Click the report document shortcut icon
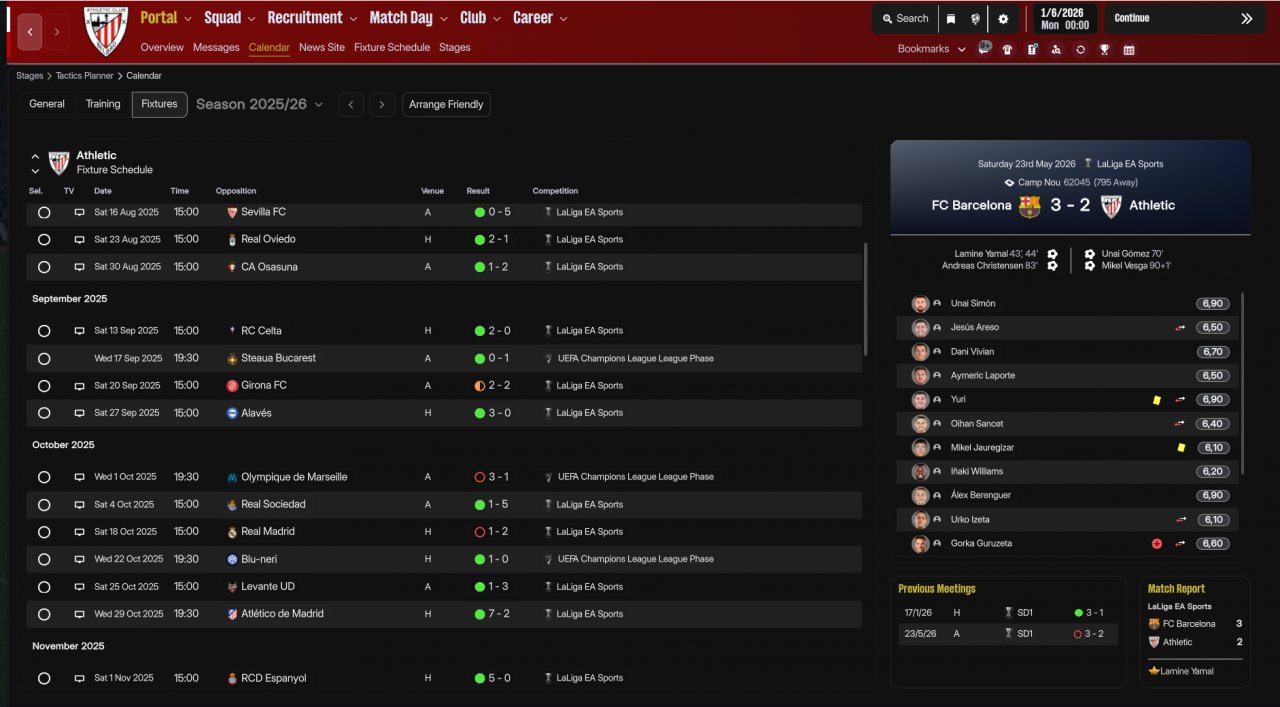This screenshot has width=1280, height=707. coord(1032,49)
